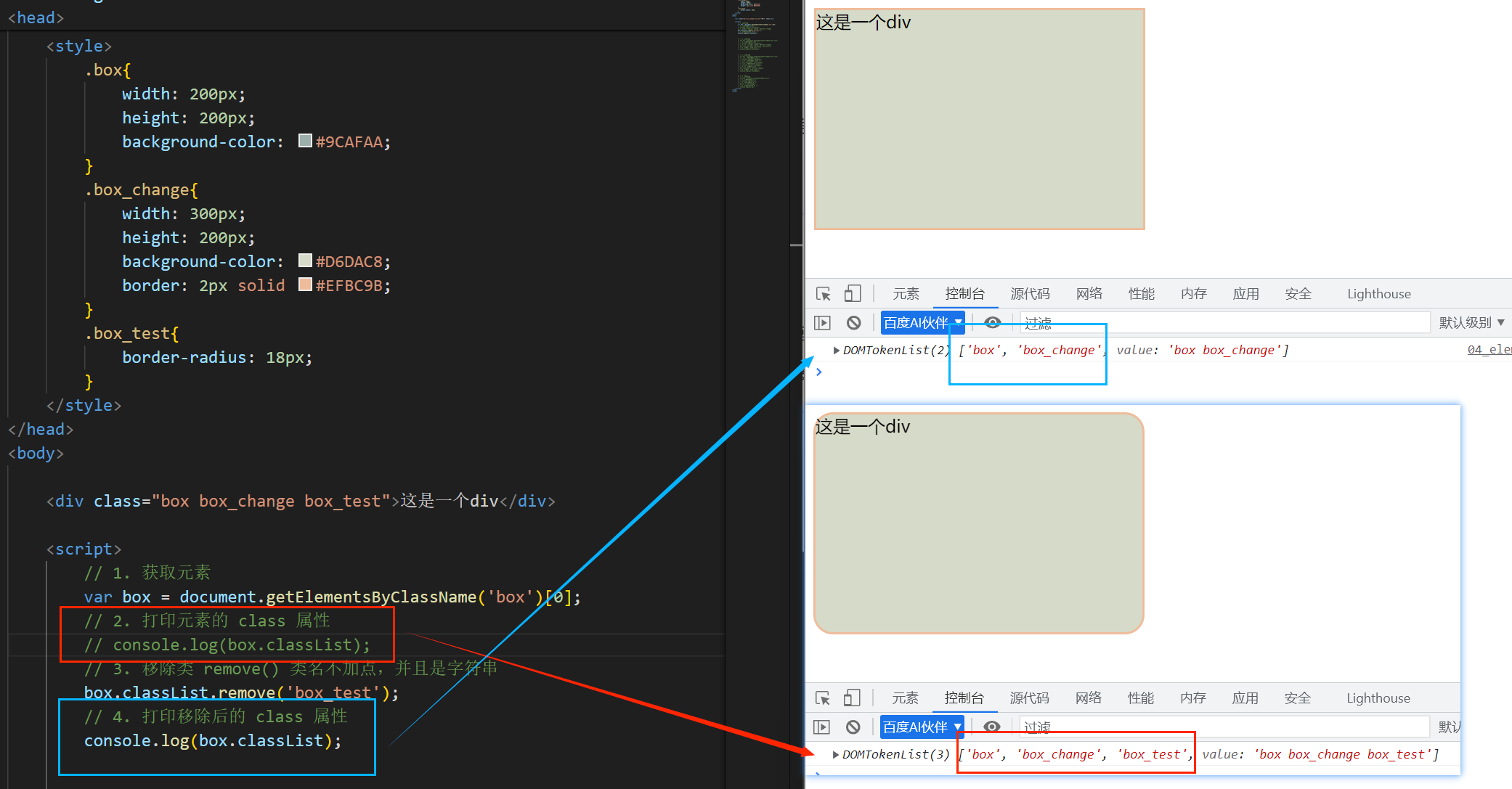Open 04_ele source file link
Viewport: 1512px width, 789px height.
click(x=1488, y=350)
